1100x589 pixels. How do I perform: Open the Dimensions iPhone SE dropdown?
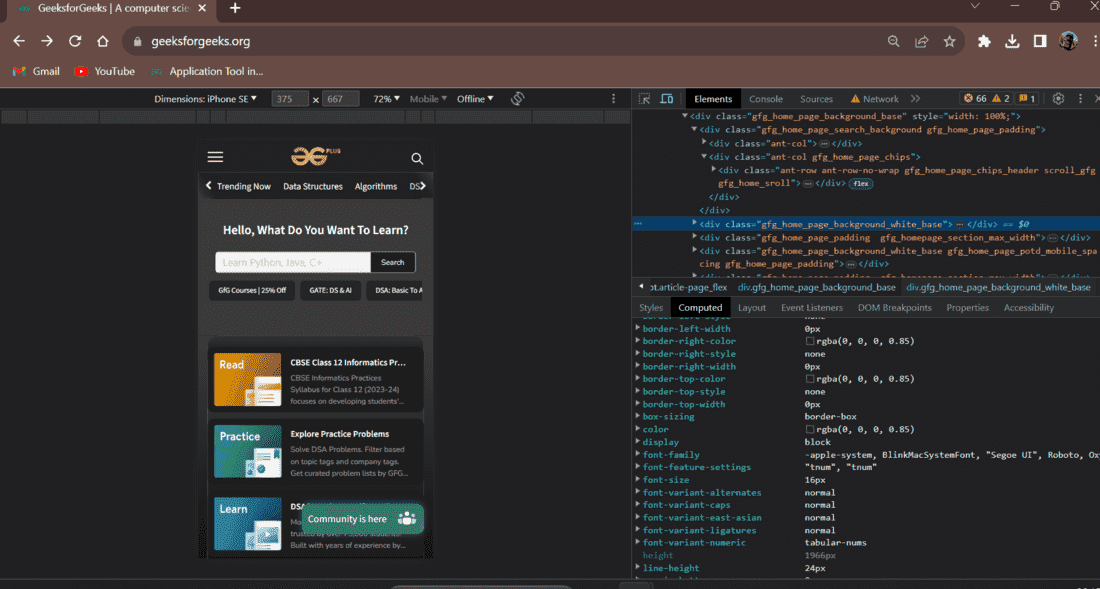pyautogui.click(x=206, y=99)
